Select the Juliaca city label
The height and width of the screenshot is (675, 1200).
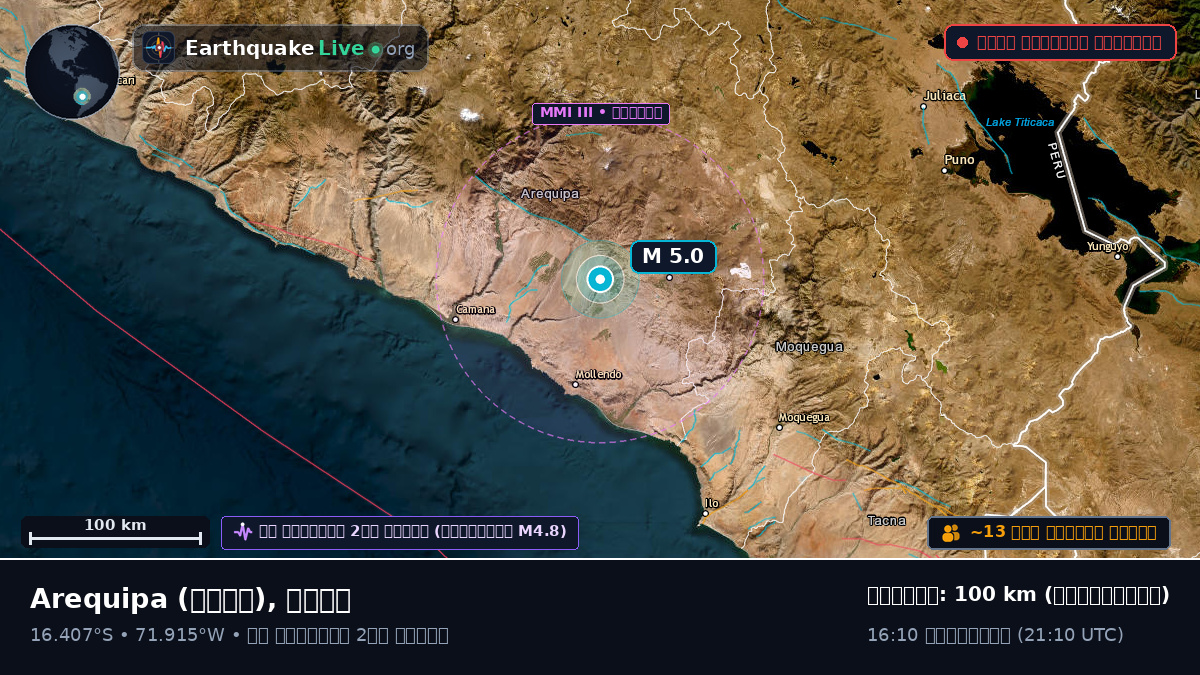945,96
